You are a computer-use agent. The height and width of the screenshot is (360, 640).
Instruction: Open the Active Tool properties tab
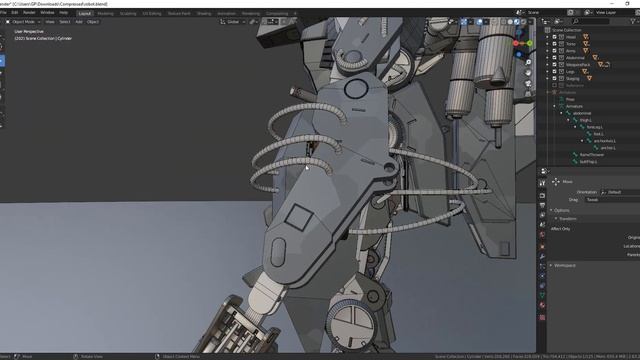542,184
